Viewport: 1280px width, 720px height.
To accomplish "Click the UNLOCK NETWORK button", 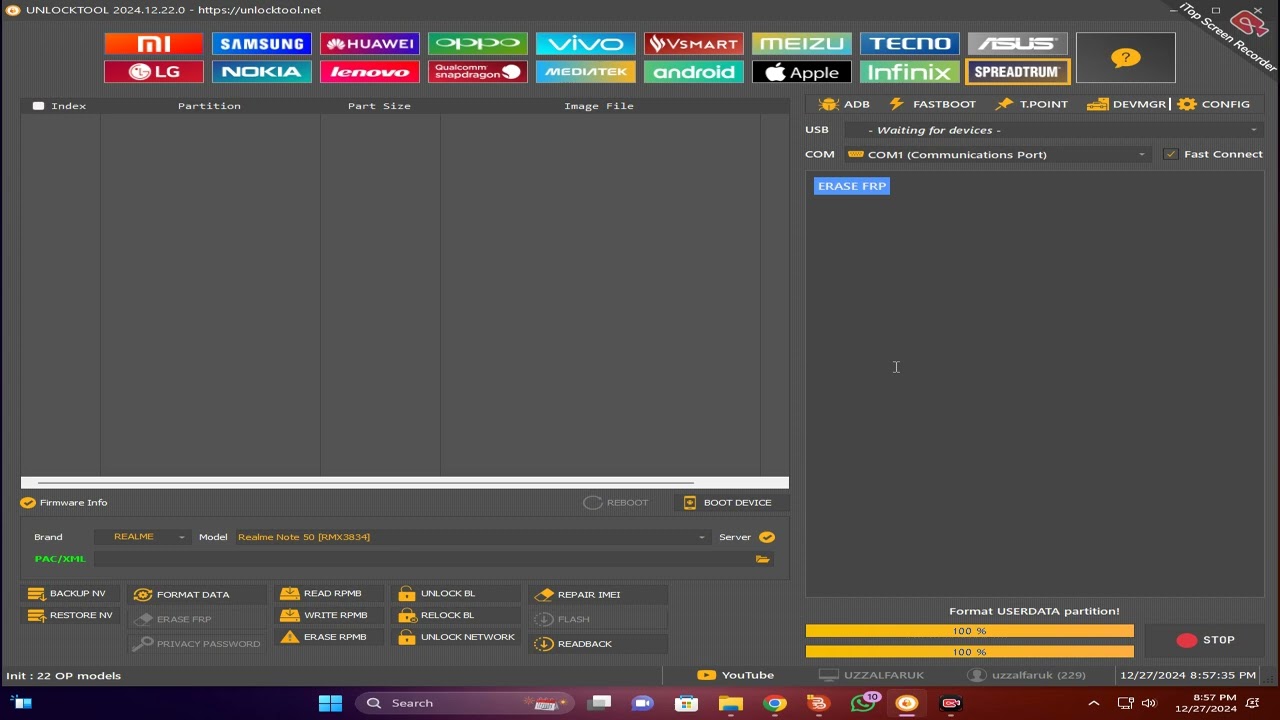I will tap(456, 638).
